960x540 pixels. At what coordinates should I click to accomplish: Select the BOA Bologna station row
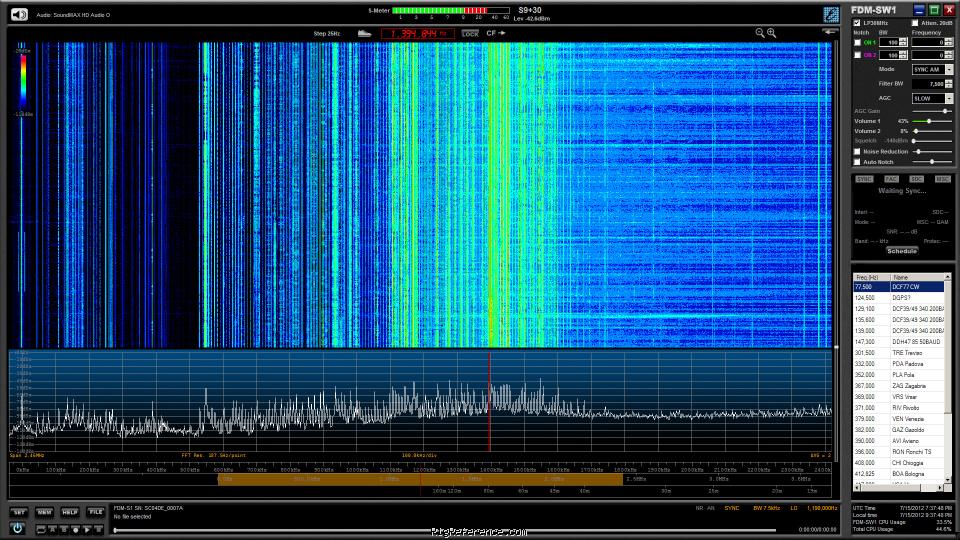tap(899, 474)
